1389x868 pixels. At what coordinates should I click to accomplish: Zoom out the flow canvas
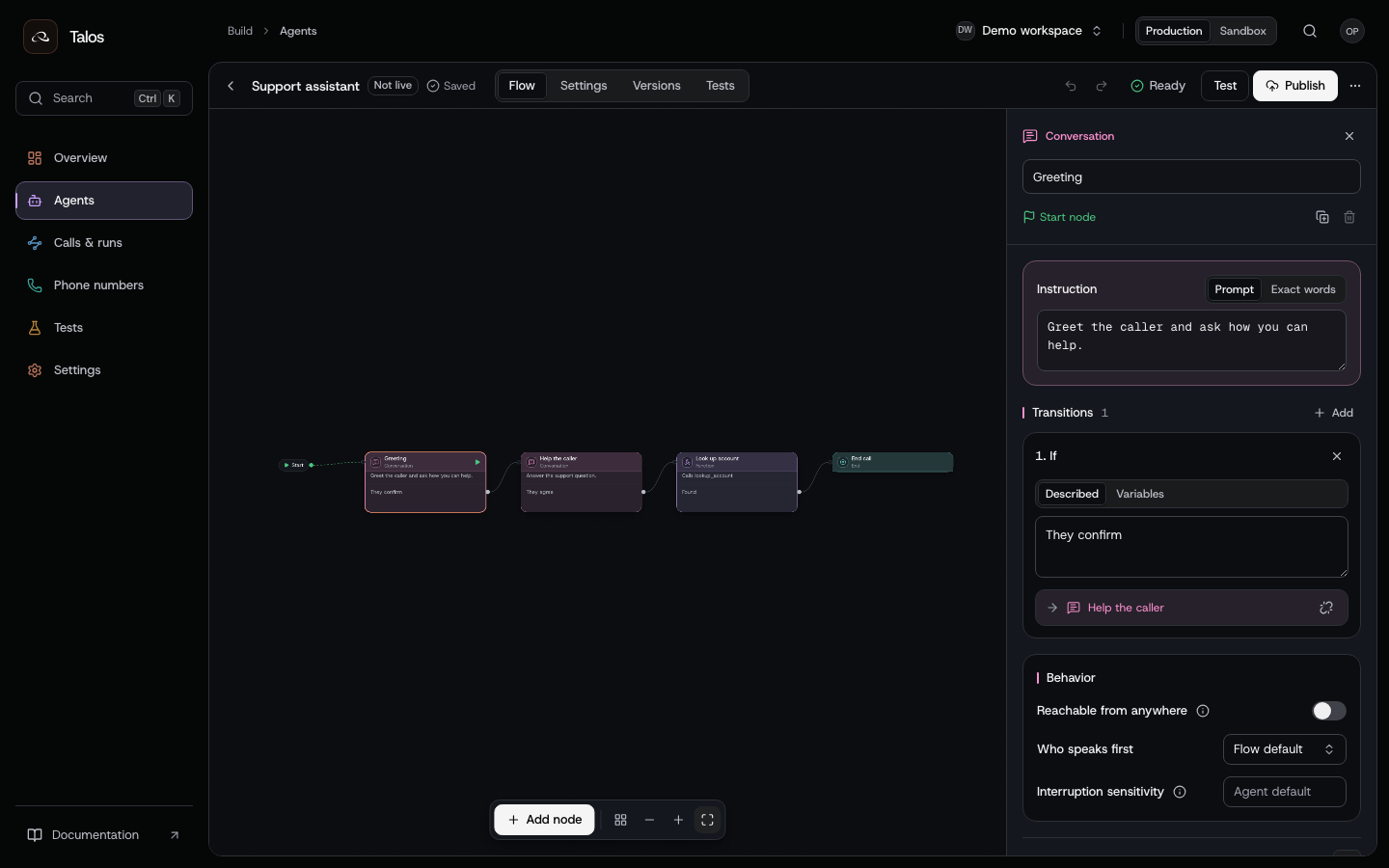click(x=649, y=820)
